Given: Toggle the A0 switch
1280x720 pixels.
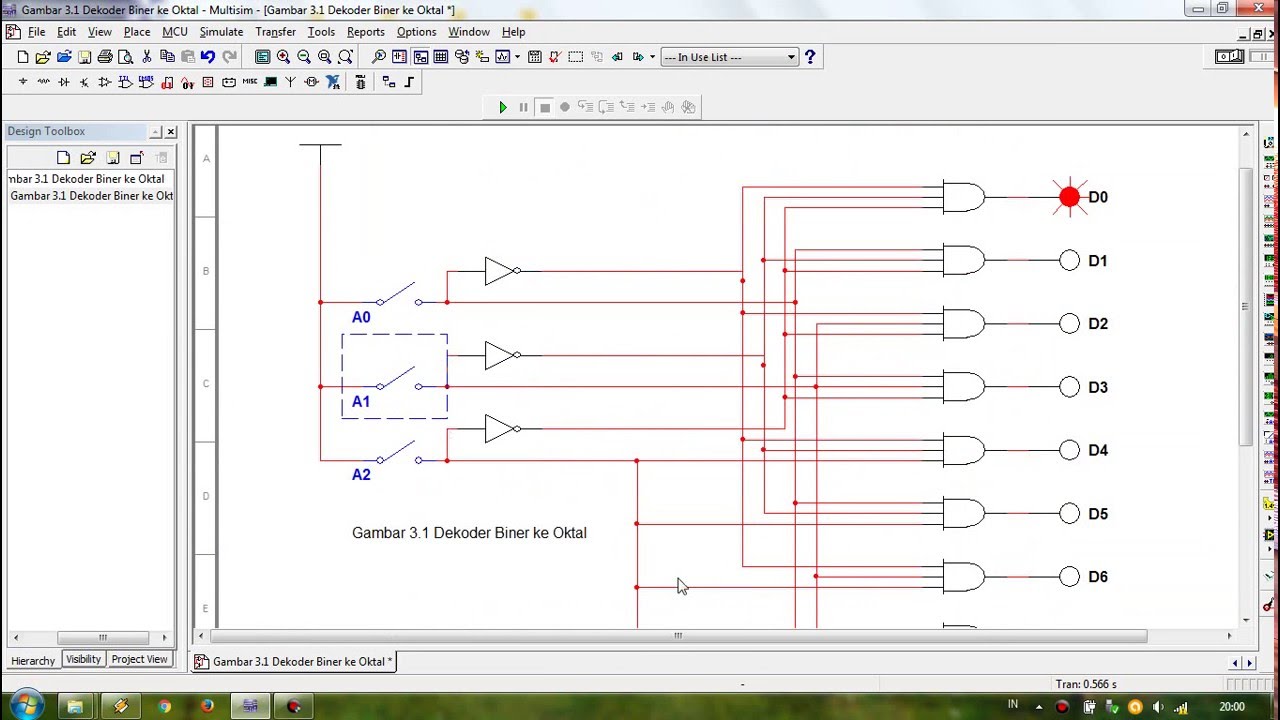Looking at the screenshot, I should pos(398,296).
